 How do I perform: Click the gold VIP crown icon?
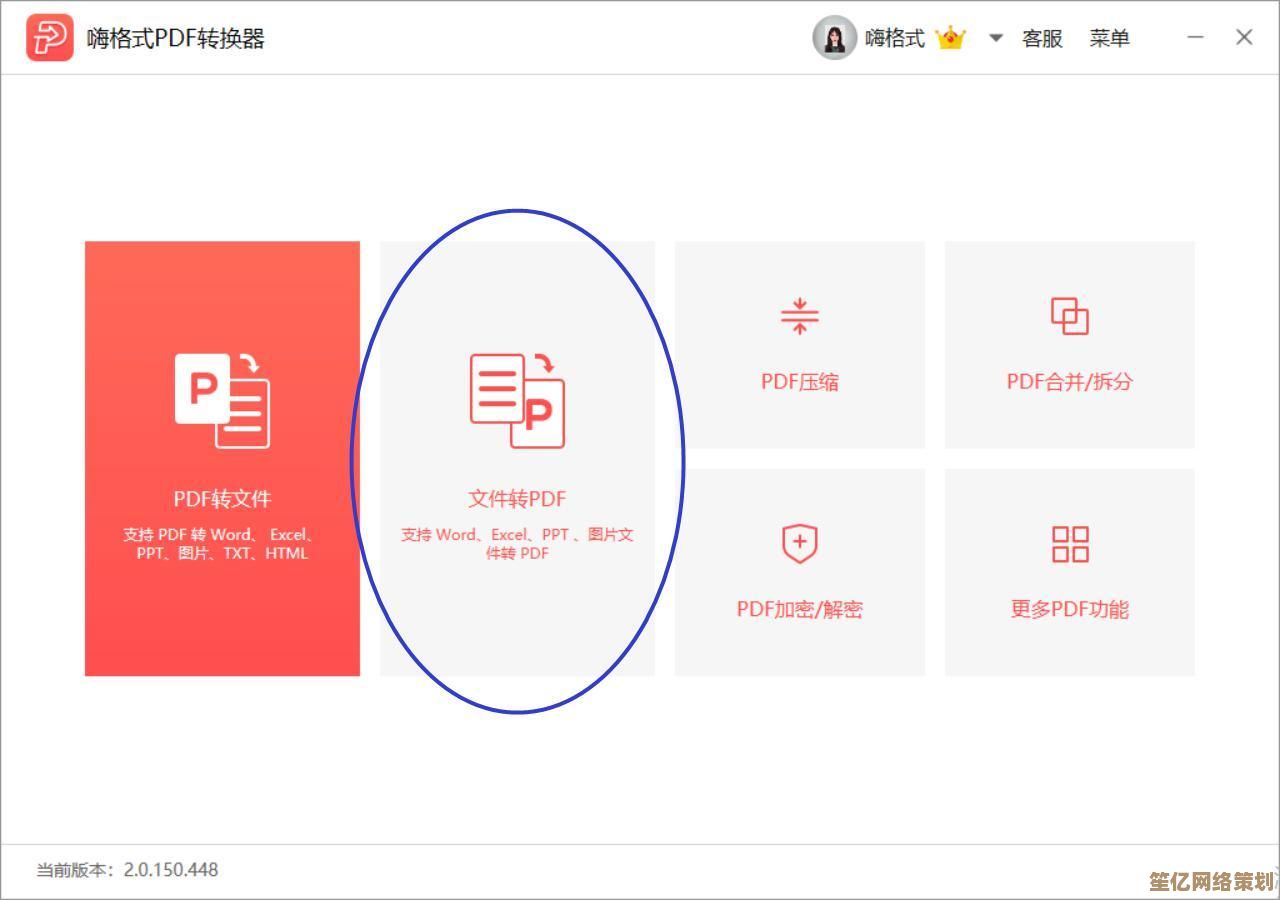pos(950,38)
